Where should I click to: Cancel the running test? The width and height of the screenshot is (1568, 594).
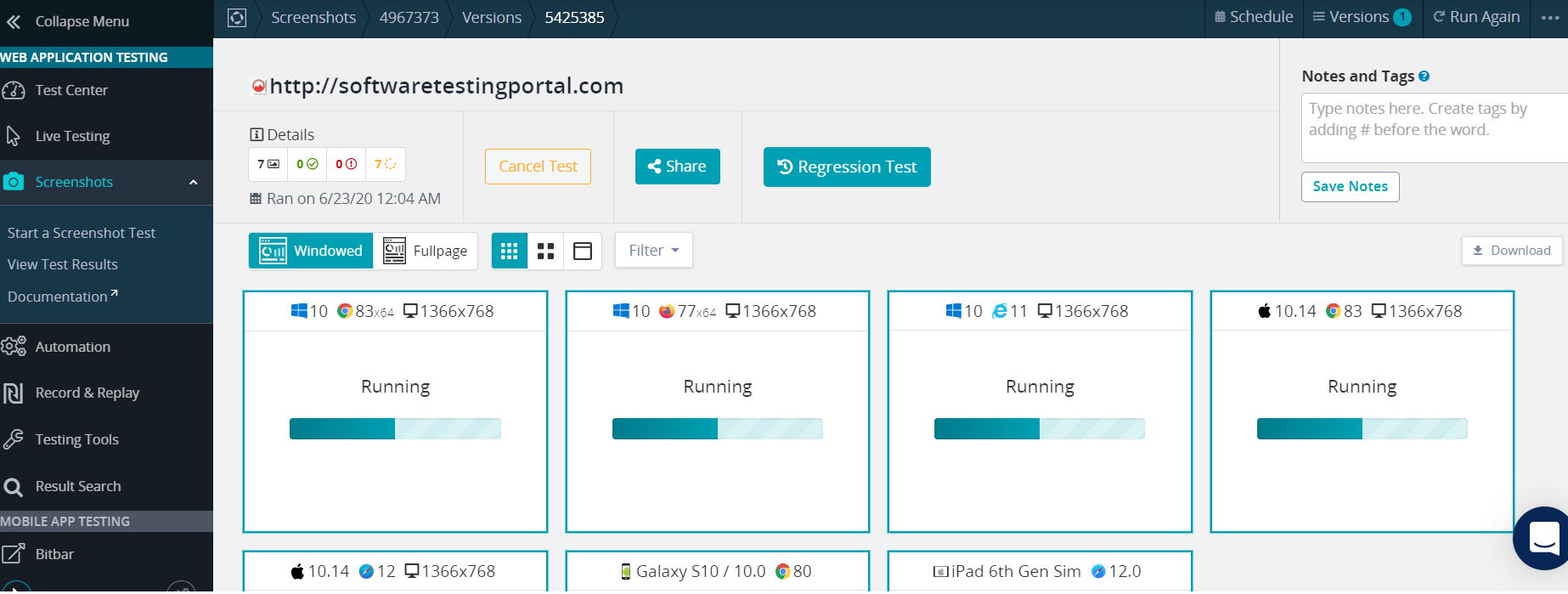[538, 167]
